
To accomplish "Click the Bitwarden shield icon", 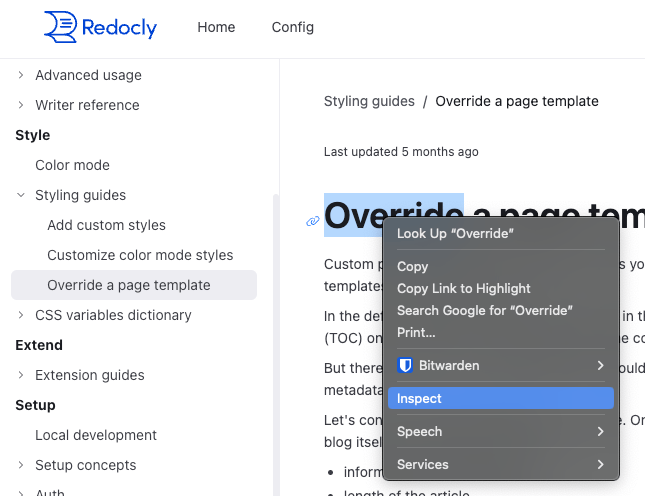I will pyautogui.click(x=405, y=366).
